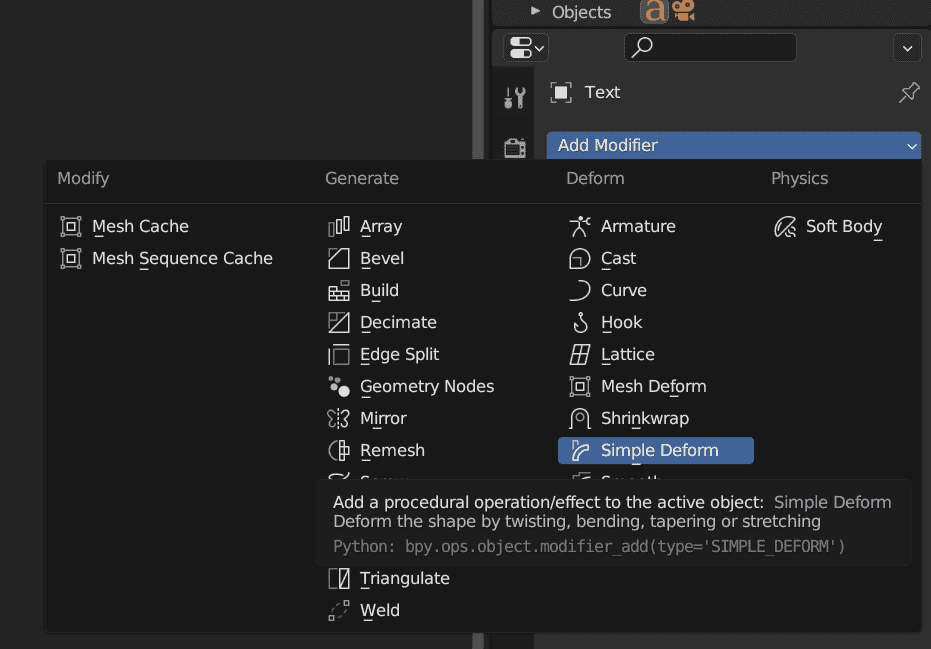Click the Triangulate modifier icon
The height and width of the screenshot is (649, 931).
tap(339, 578)
